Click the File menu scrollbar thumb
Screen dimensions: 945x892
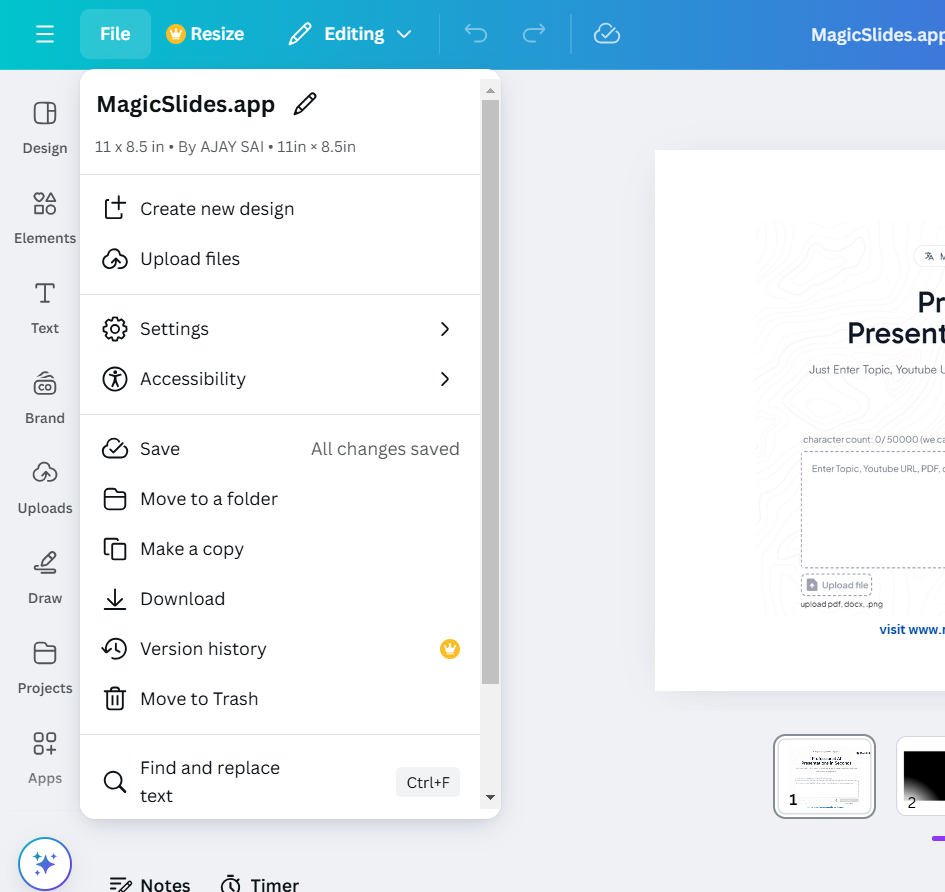(490, 392)
